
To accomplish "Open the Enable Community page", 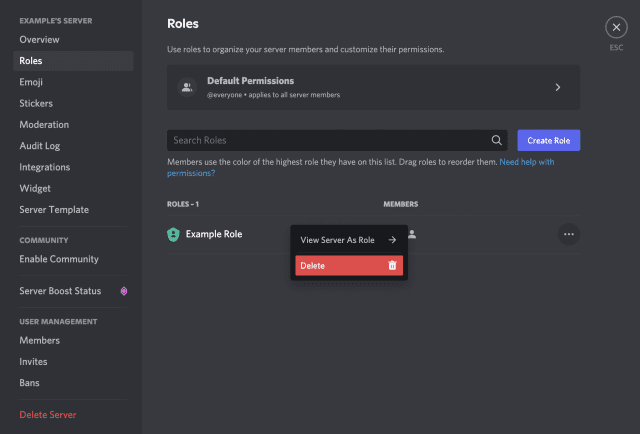I will (59, 259).
